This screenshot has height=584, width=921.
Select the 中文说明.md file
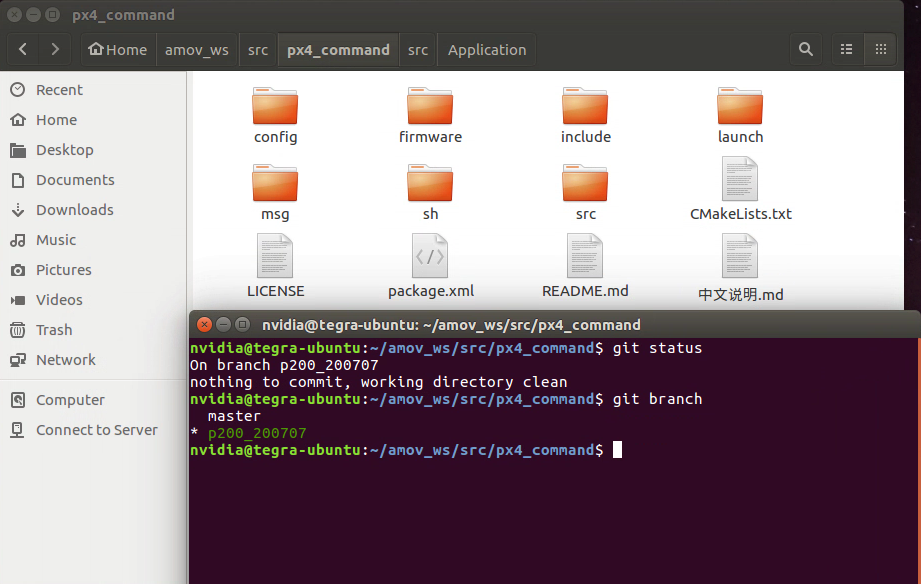[740, 268]
